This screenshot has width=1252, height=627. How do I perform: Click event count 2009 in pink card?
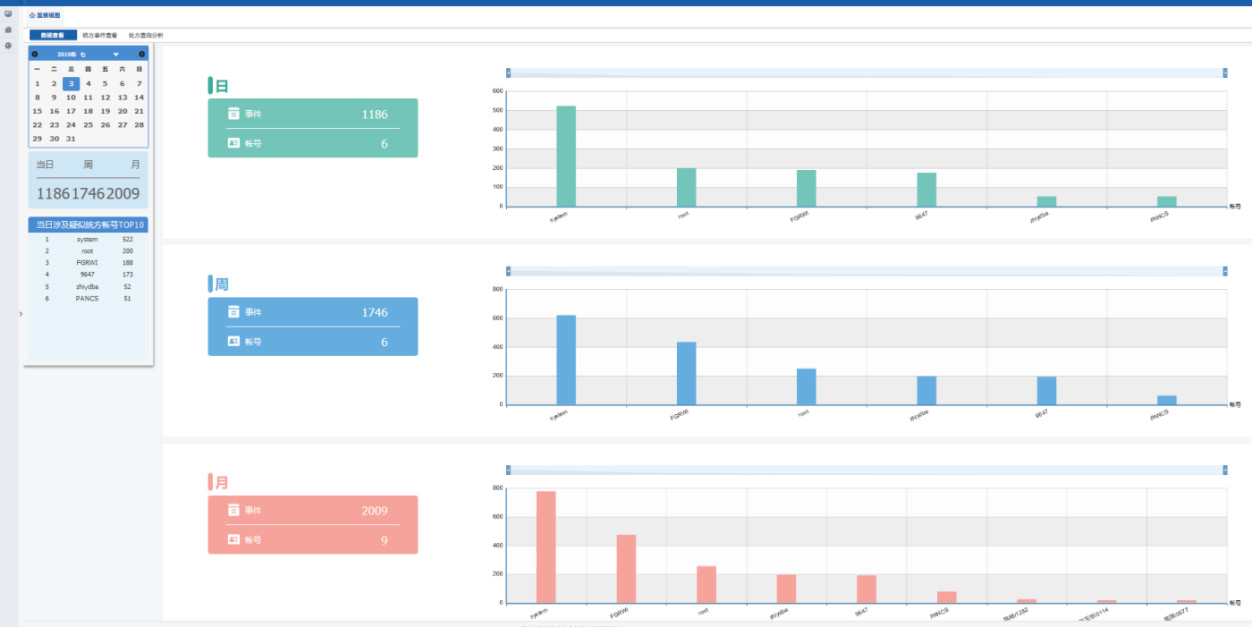[375, 510]
